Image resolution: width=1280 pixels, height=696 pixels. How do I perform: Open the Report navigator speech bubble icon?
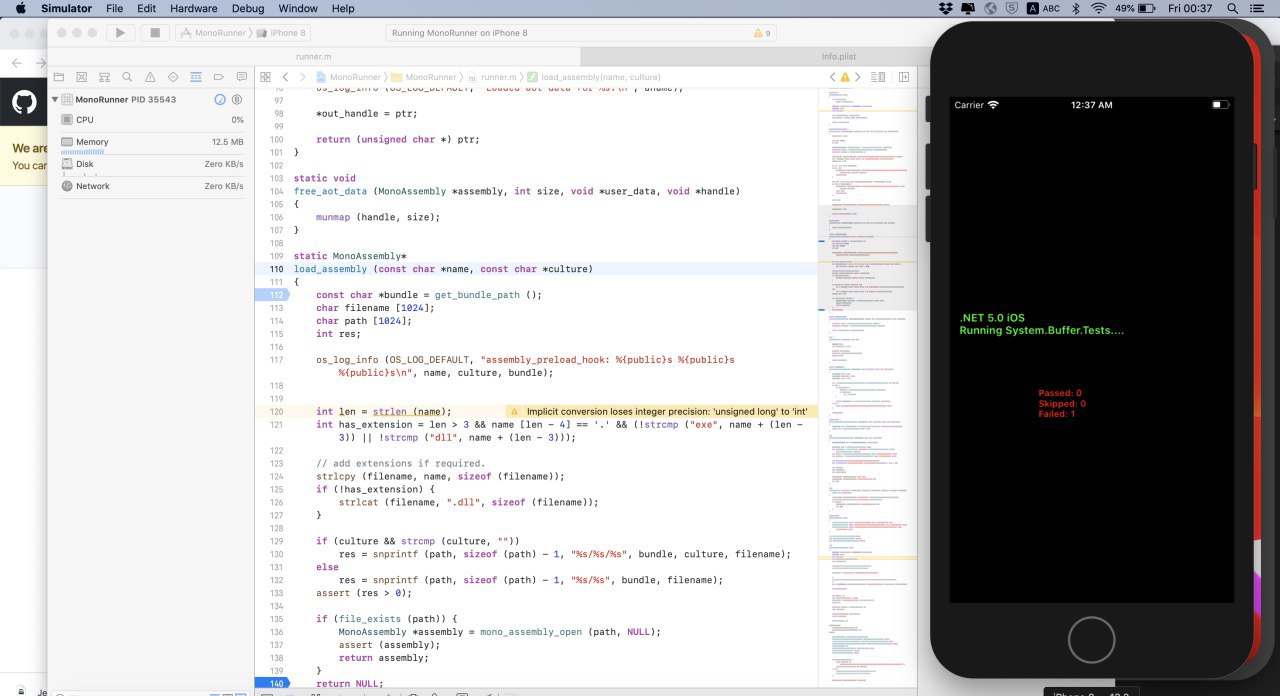click(x=241, y=77)
